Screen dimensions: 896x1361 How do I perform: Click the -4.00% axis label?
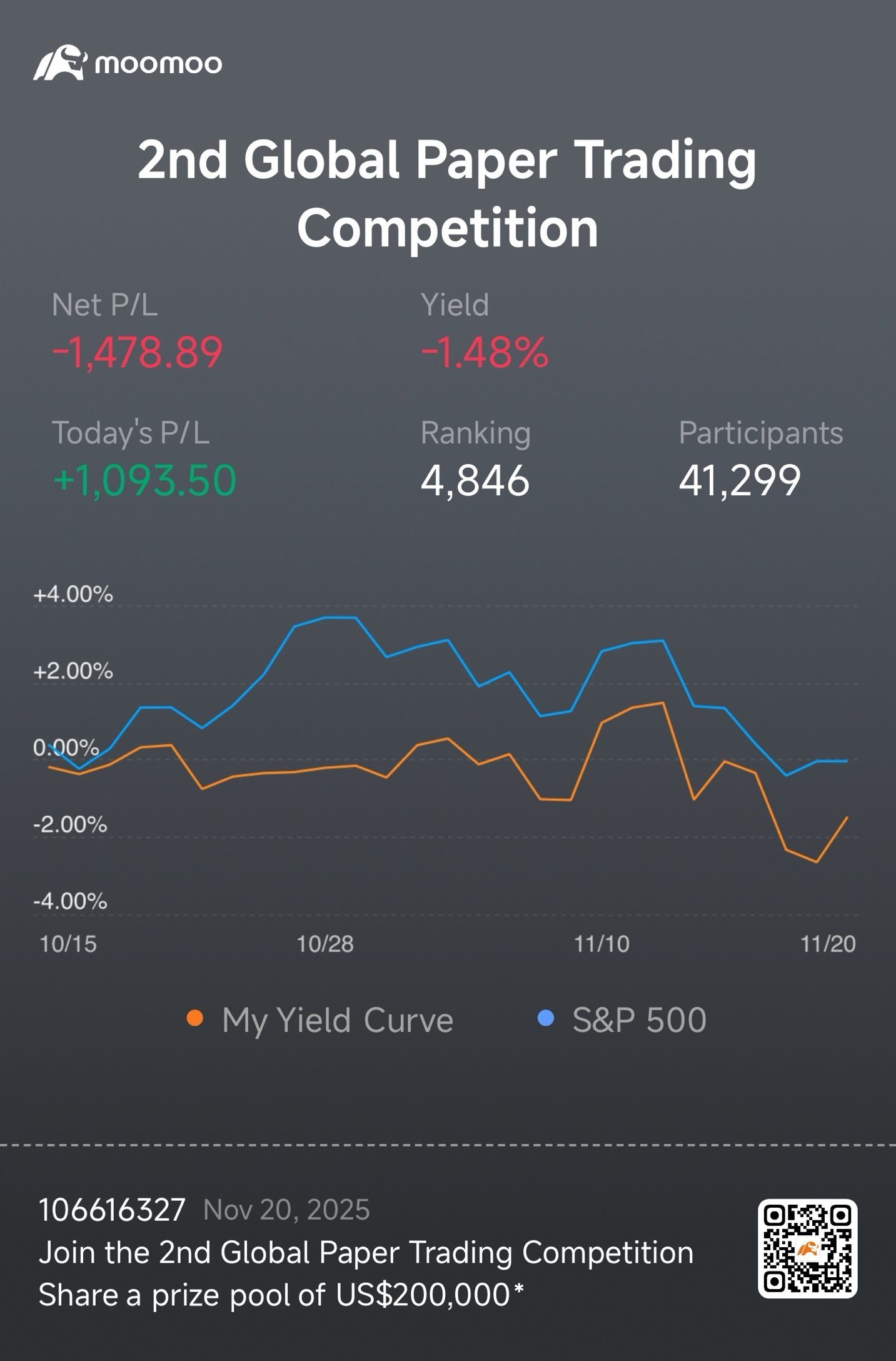(70, 901)
